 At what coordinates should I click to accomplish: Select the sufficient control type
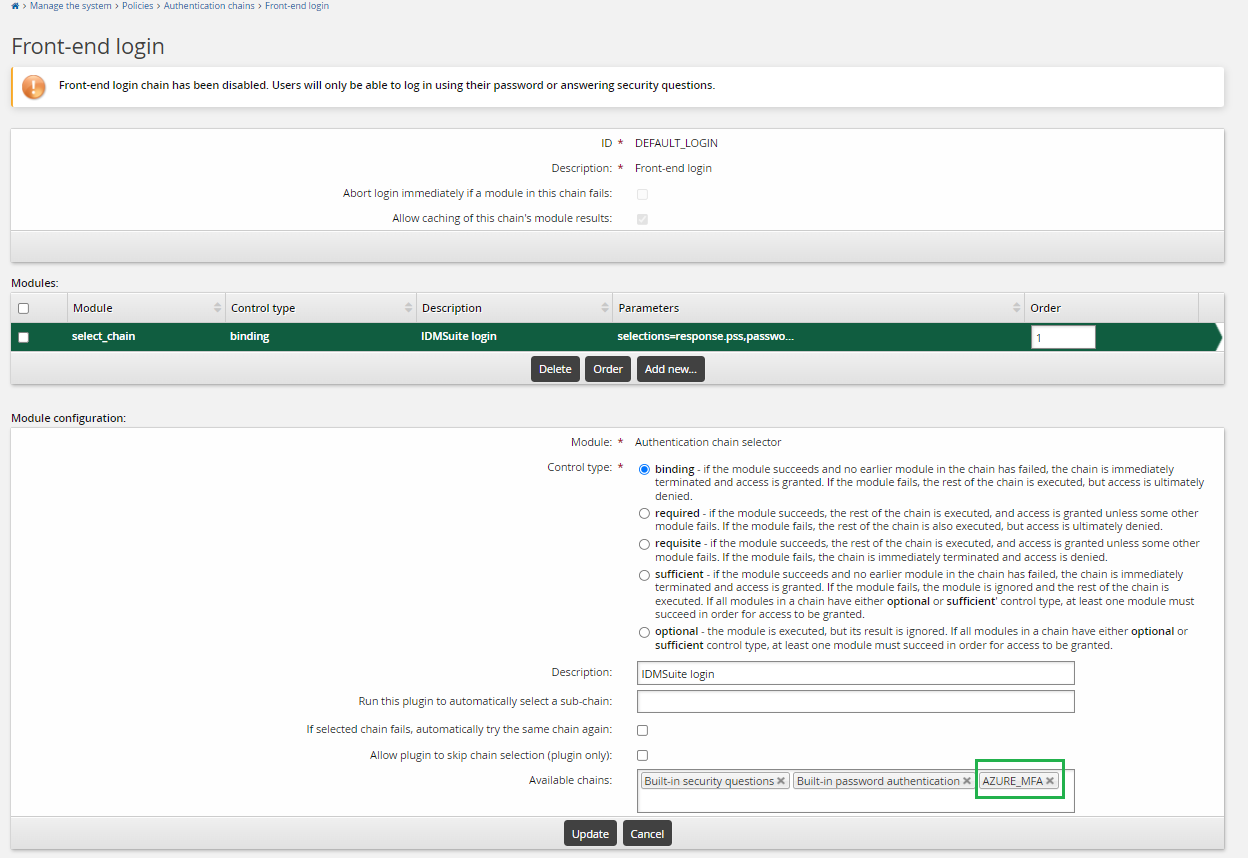[x=644, y=575]
